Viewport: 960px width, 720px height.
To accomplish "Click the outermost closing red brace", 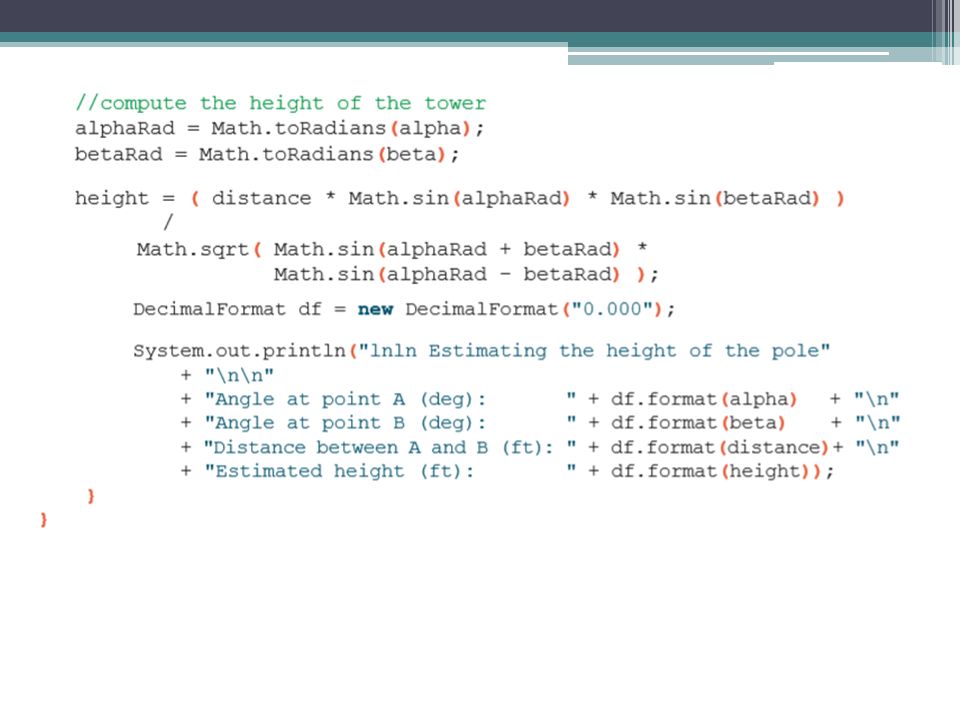I will [x=43, y=520].
